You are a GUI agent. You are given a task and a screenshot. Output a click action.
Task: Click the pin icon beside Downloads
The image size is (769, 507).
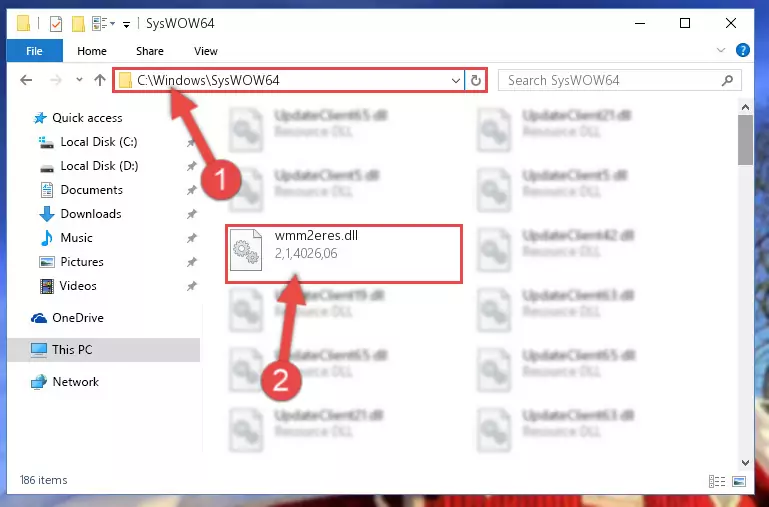[191, 214]
